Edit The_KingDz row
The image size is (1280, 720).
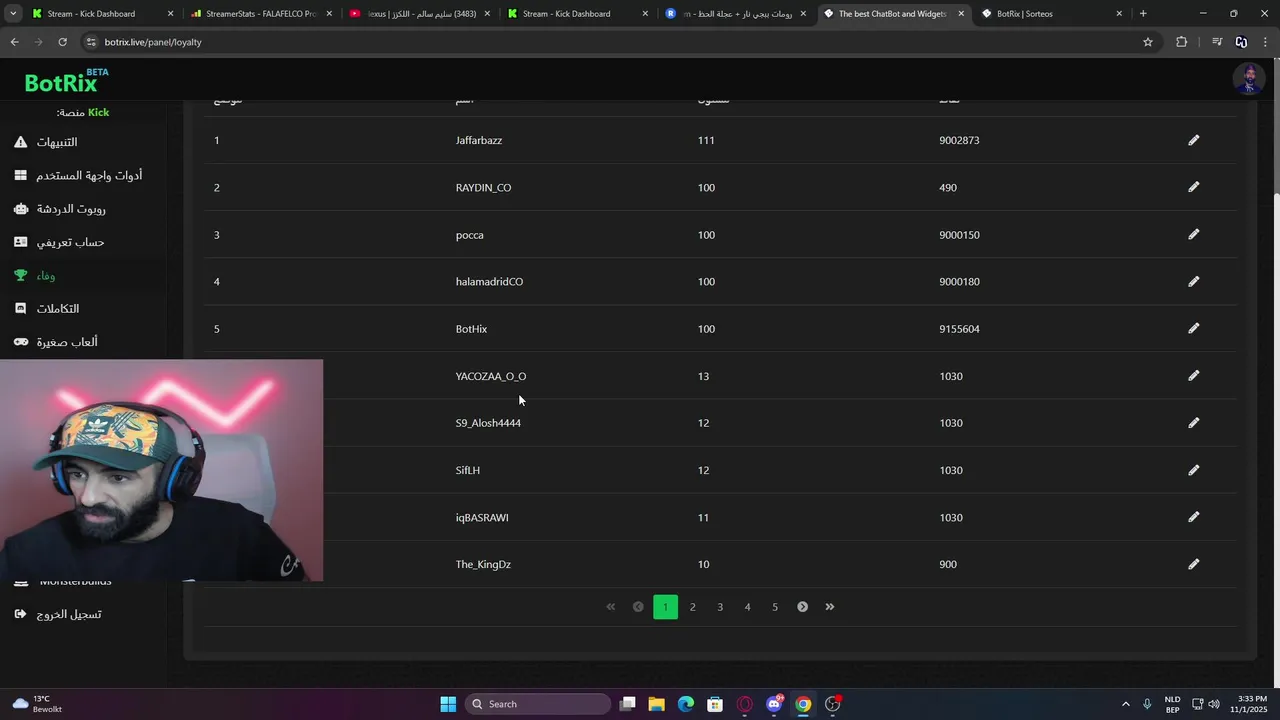click(1193, 564)
